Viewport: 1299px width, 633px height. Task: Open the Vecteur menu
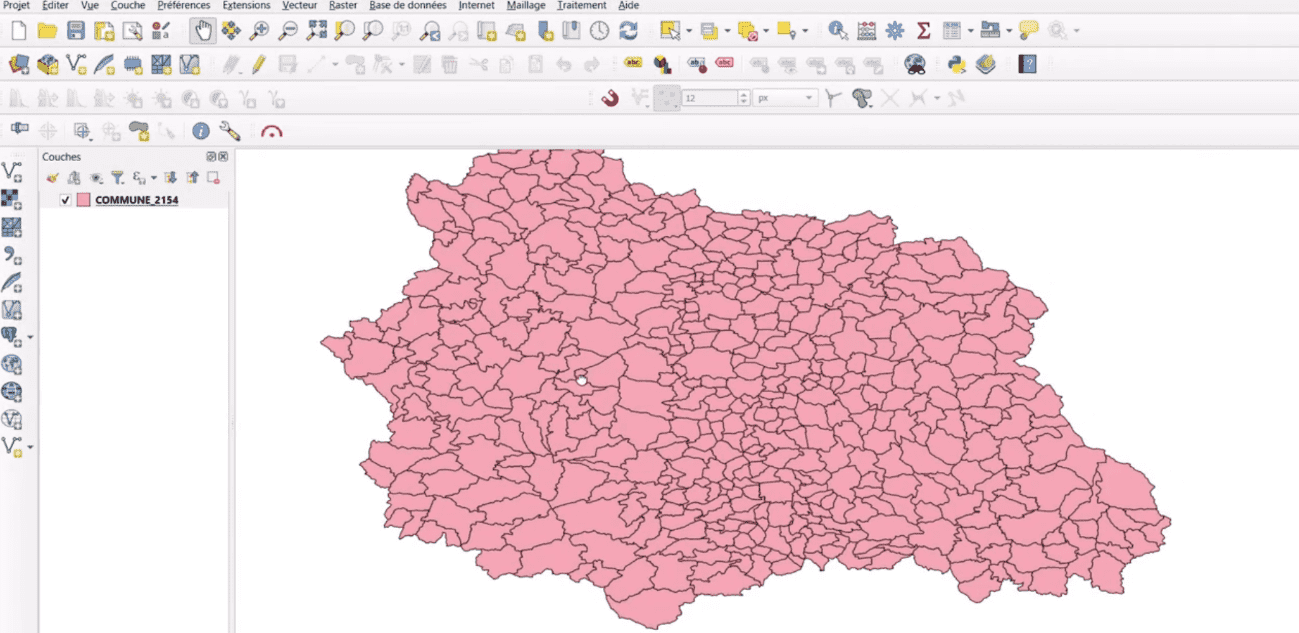[x=300, y=5]
